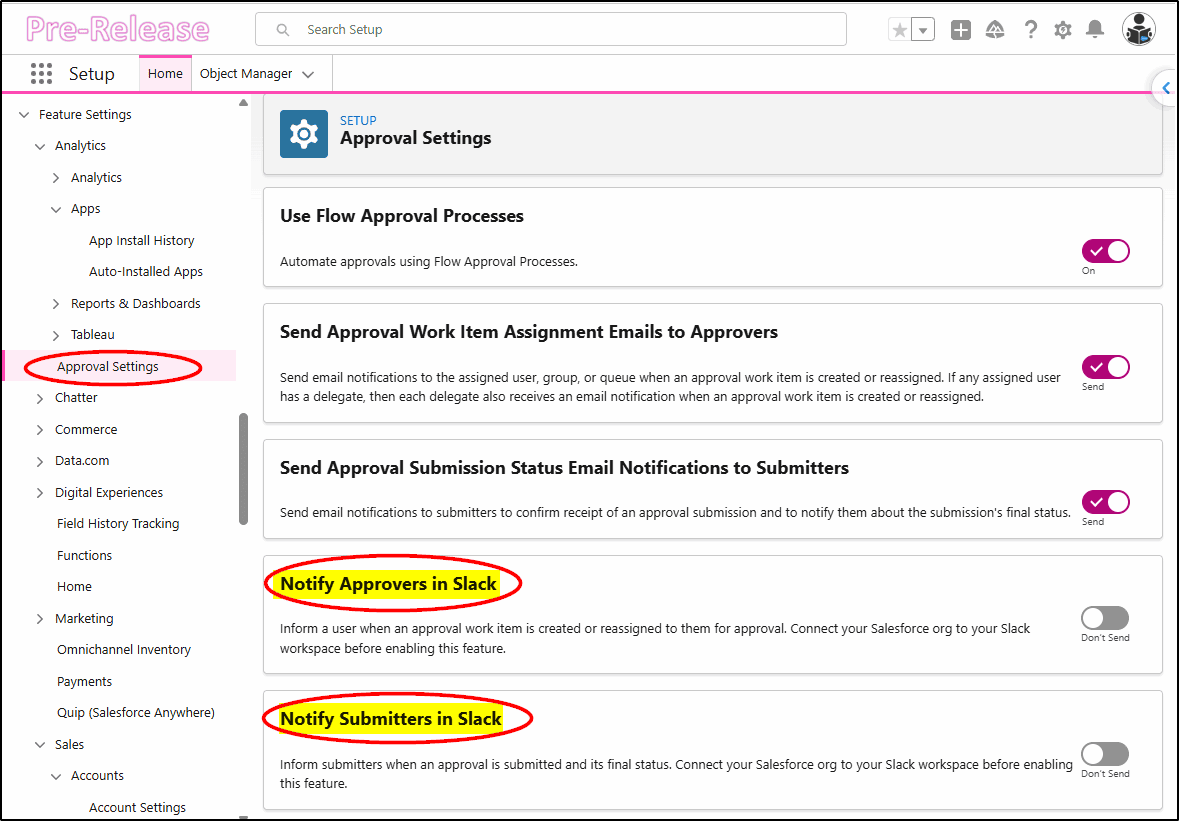Open Functions setup page
1179x821 pixels.
click(84, 555)
